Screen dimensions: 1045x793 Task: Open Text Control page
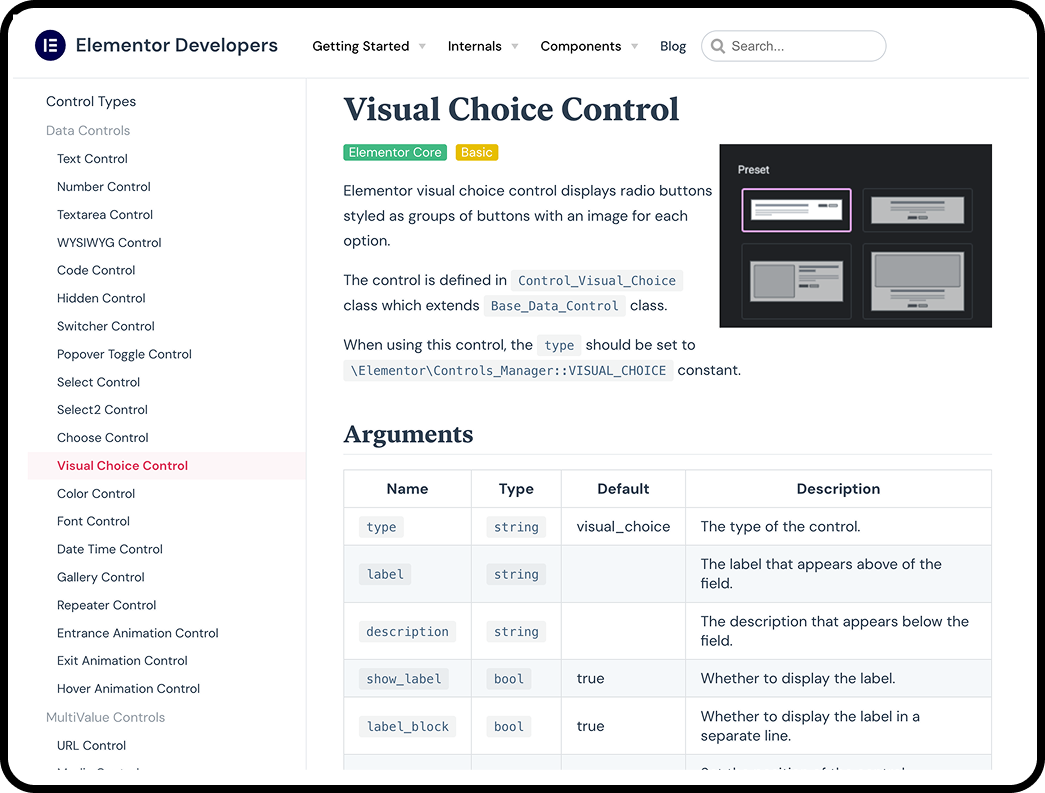click(92, 159)
